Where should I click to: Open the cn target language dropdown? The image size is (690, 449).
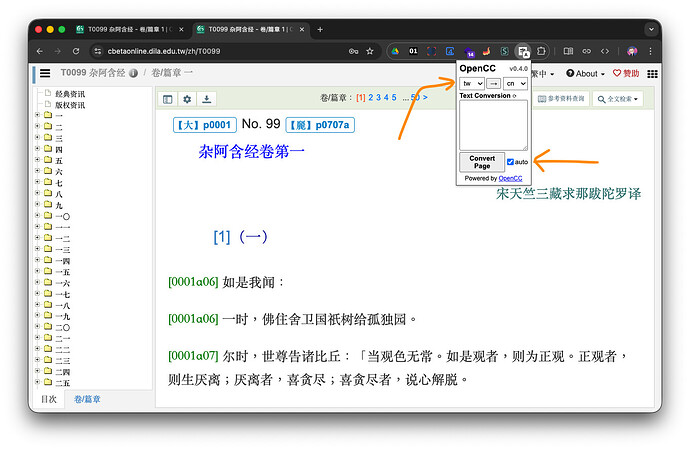tap(515, 83)
